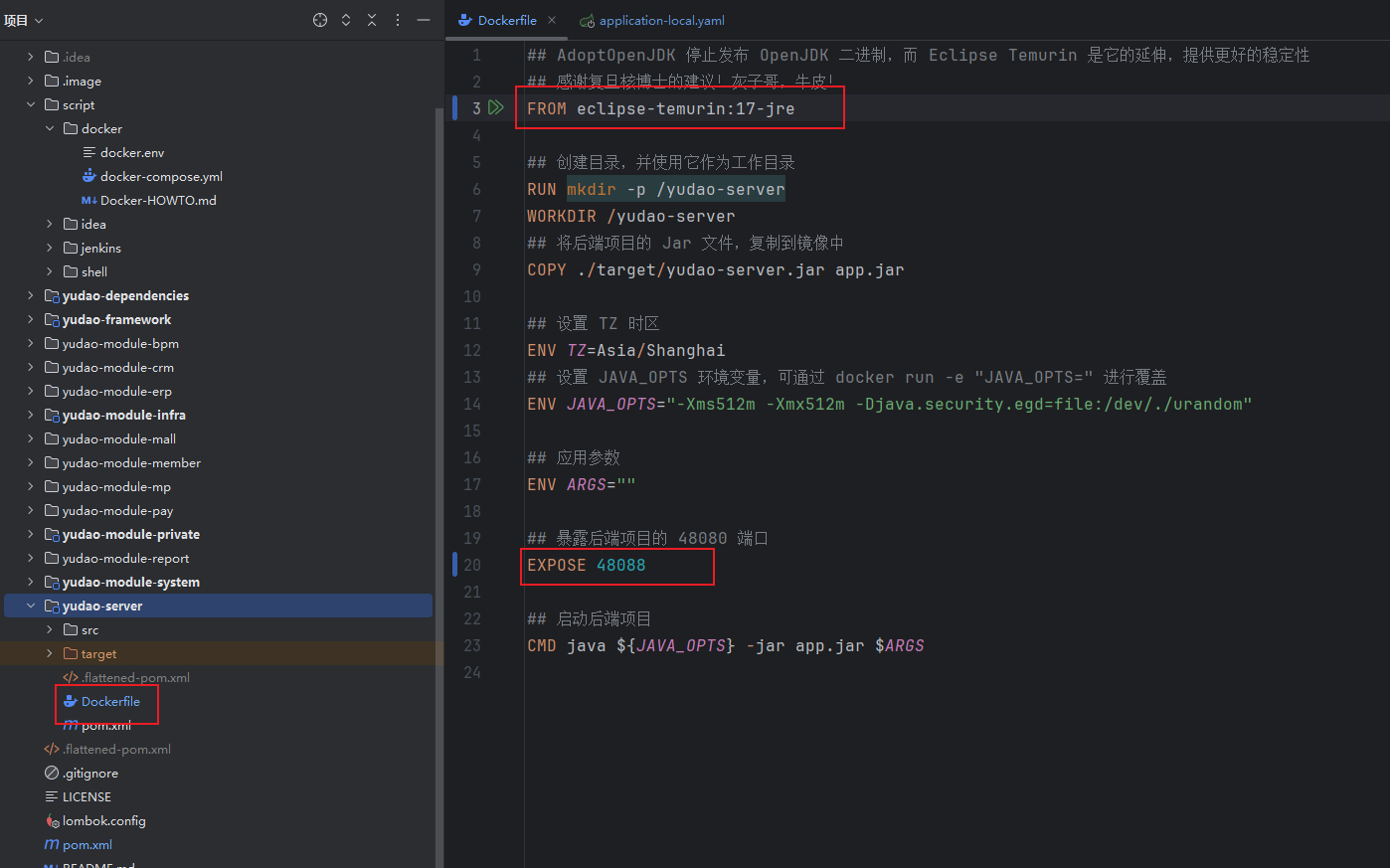Collapse the yudao-server module
The width and height of the screenshot is (1390, 868).
tap(31, 606)
